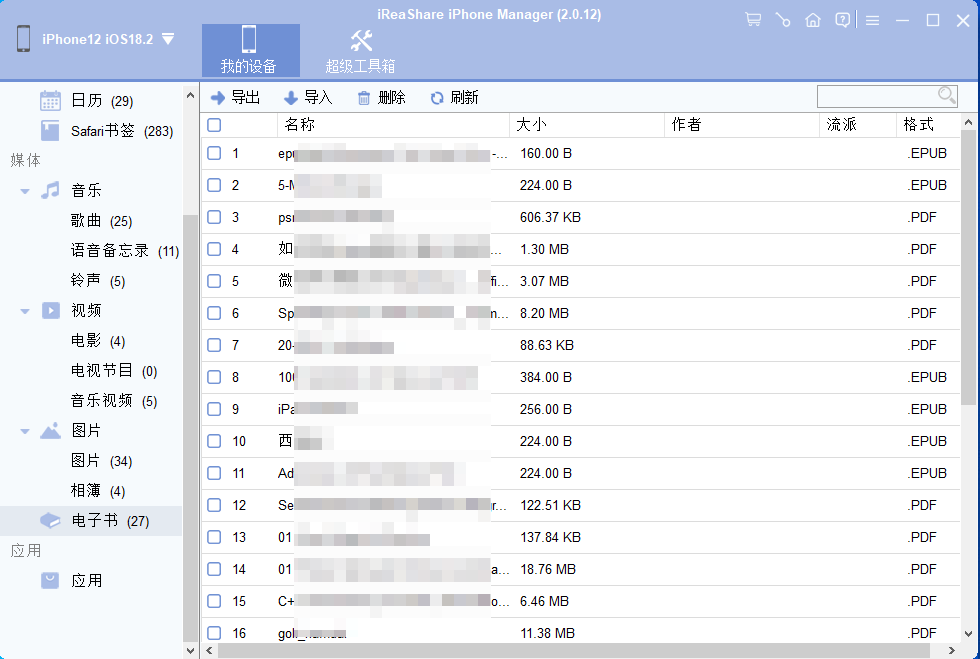Click the search magnifier icon

click(947, 95)
